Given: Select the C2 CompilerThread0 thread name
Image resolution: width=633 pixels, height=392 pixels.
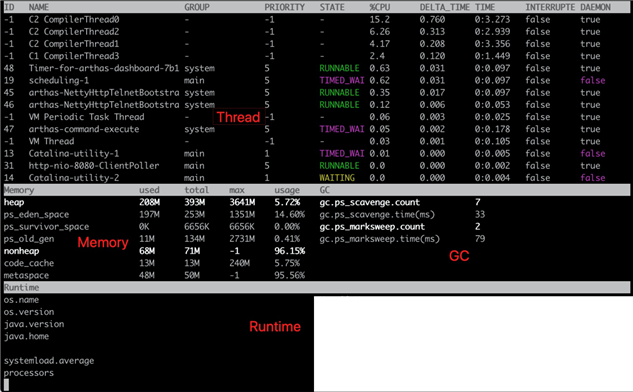Looking at the screenshot, I should click(x=74, y=19).
